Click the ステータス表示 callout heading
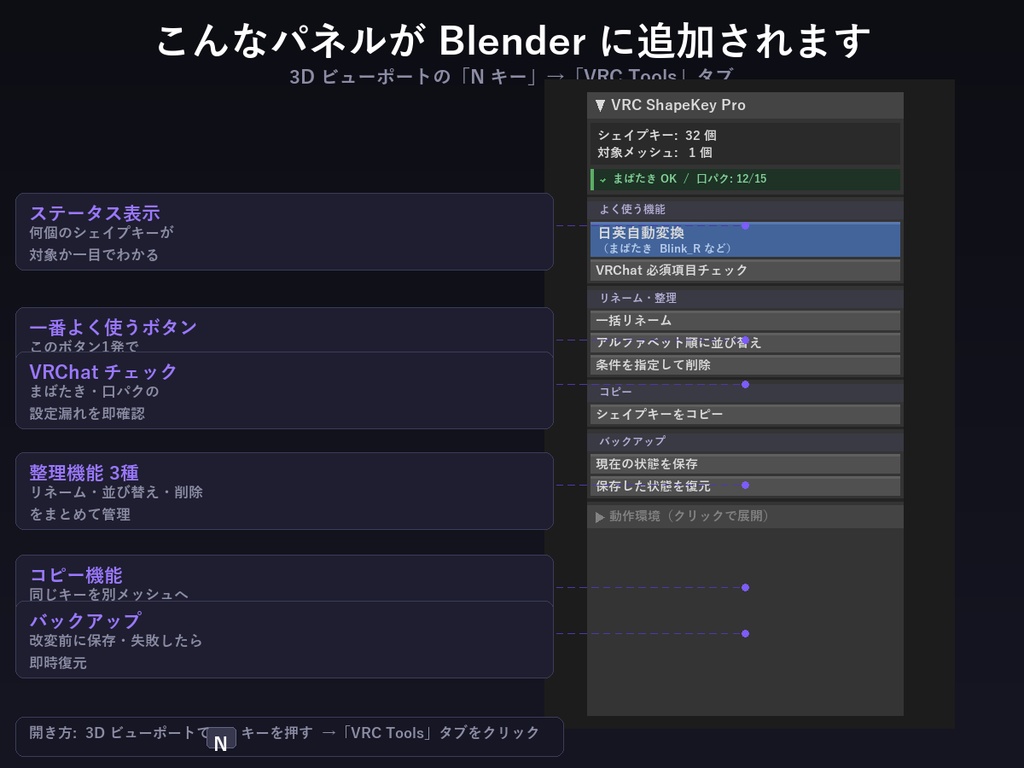Viewport: 1024px width, 768px height. [x=95, y=214]
